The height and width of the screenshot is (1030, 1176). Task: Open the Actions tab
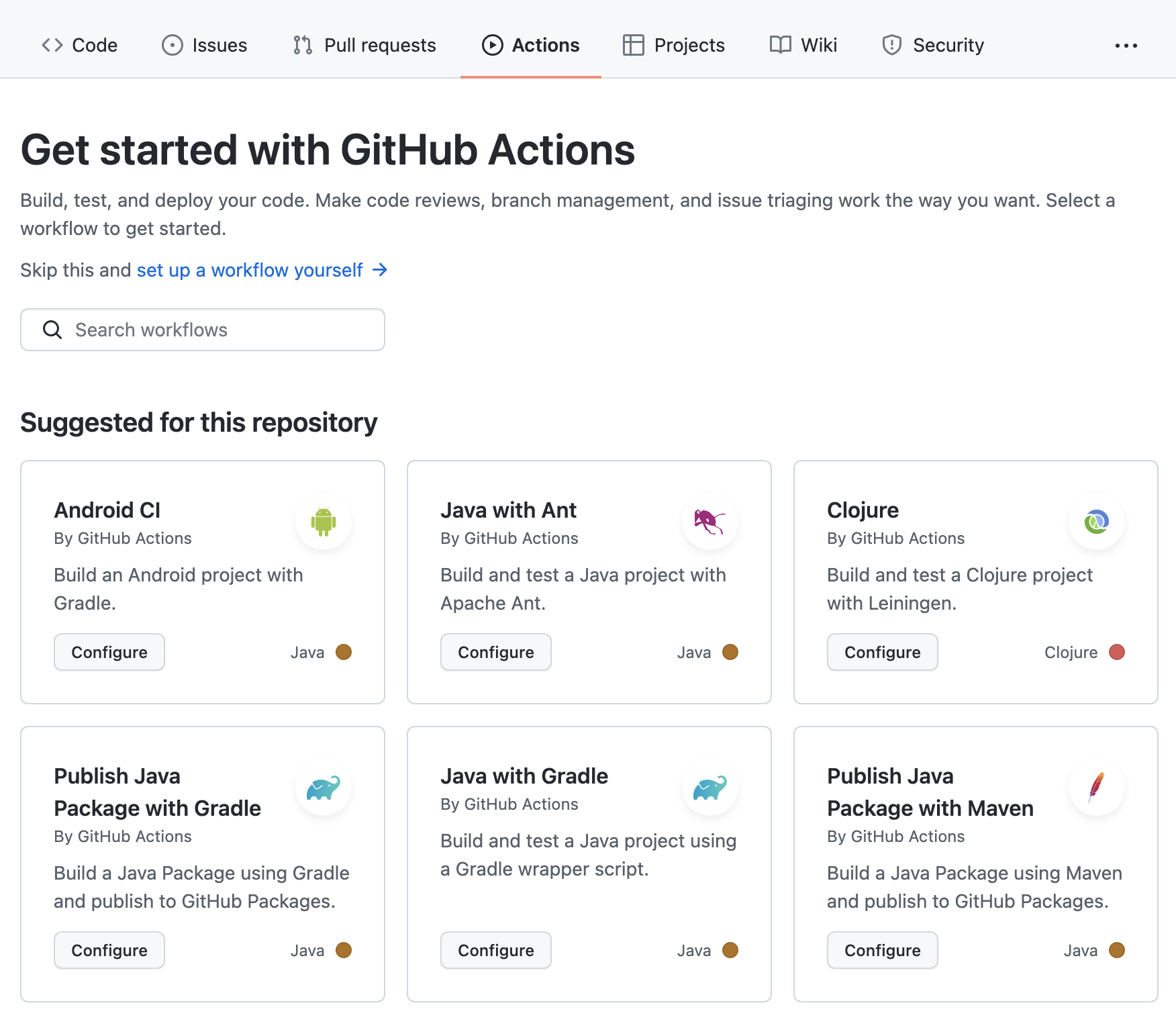coord(530,45)
